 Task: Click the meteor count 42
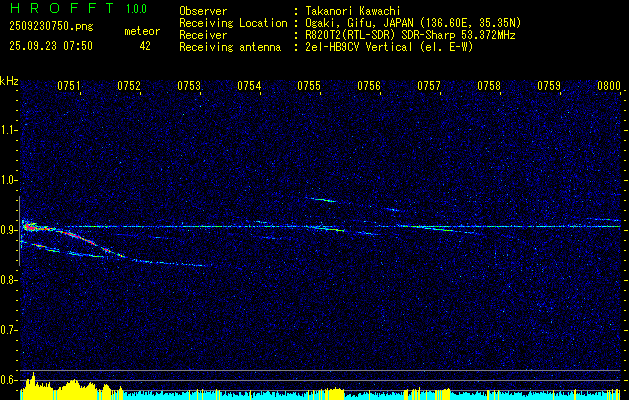point(145,46)
